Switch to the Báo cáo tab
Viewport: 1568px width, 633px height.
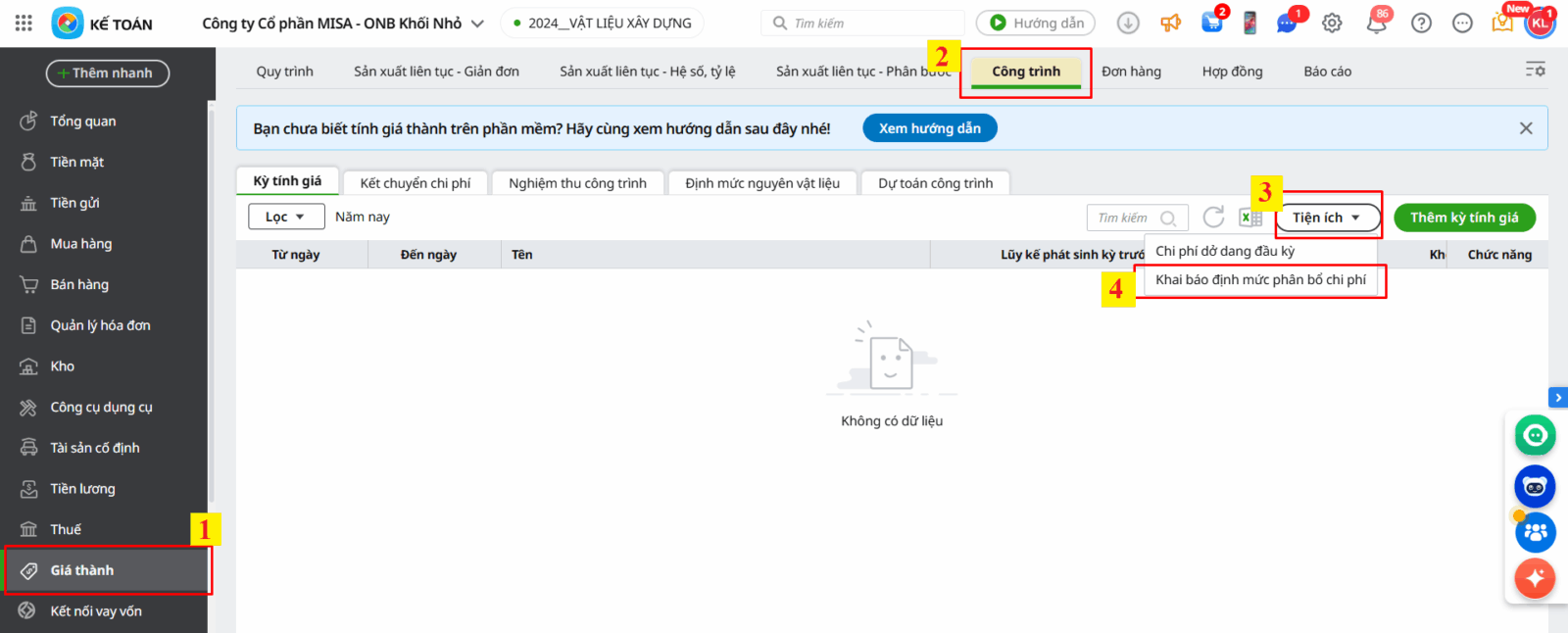pos(1328,72)
